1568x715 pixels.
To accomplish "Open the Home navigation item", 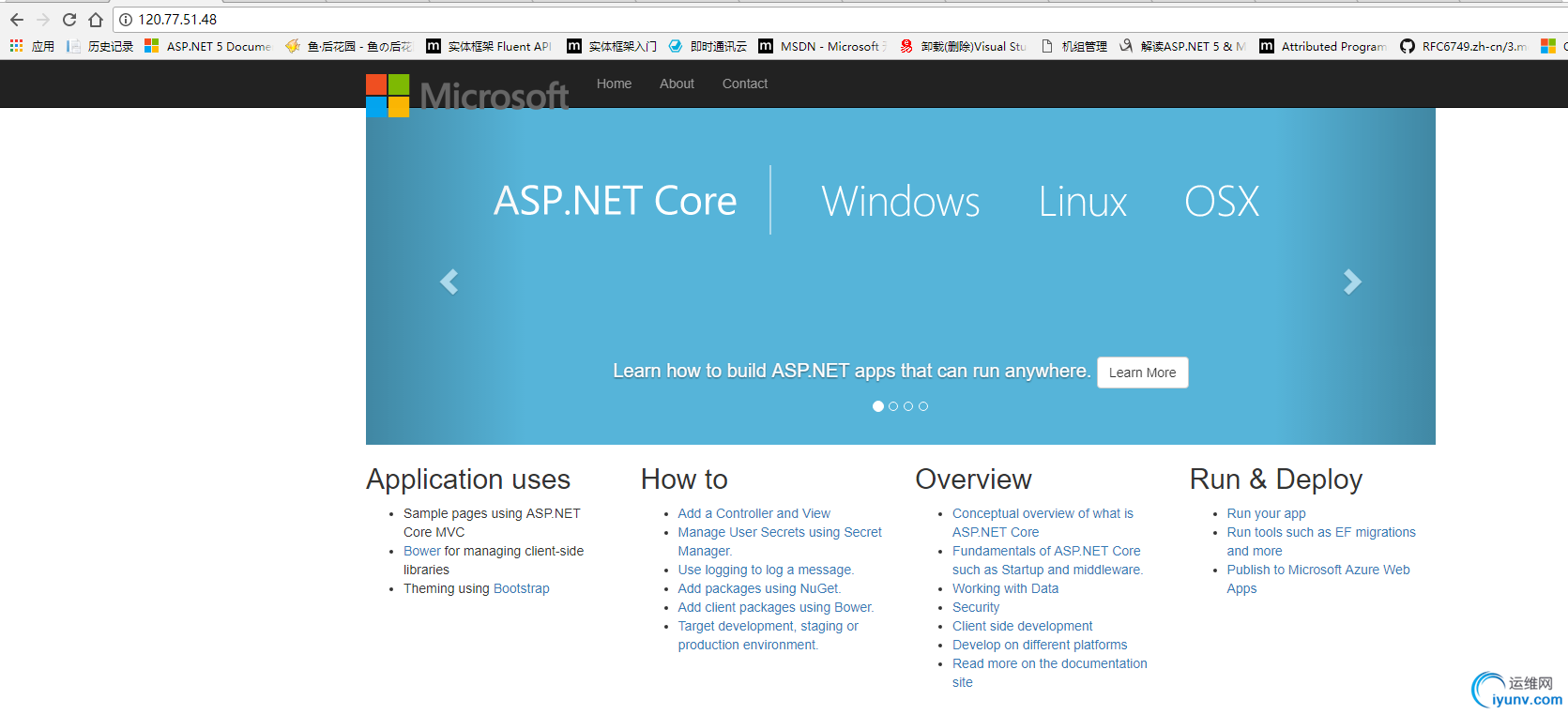I will [x=614, y=84].
